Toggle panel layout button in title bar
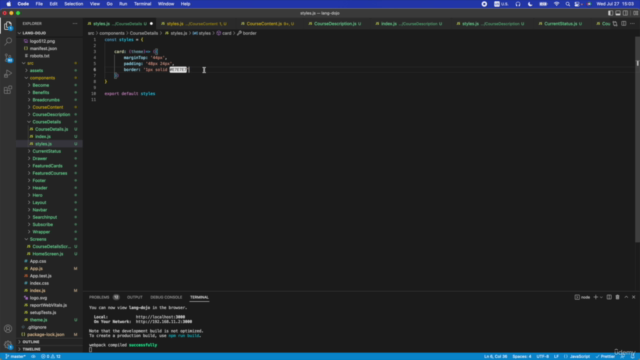The height and width of the screenshot is (360, 640). 618,13
